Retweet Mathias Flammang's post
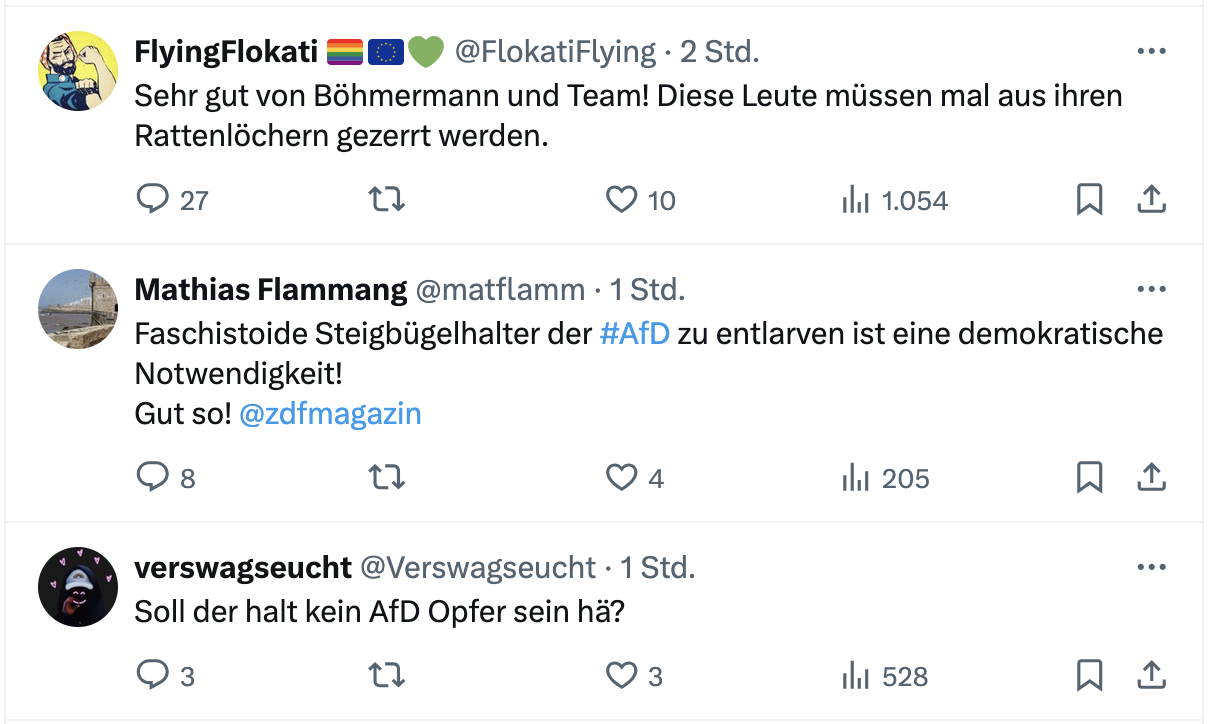Screen dimensions: 1208x724 pyautogui.click(x=387, y=478)
